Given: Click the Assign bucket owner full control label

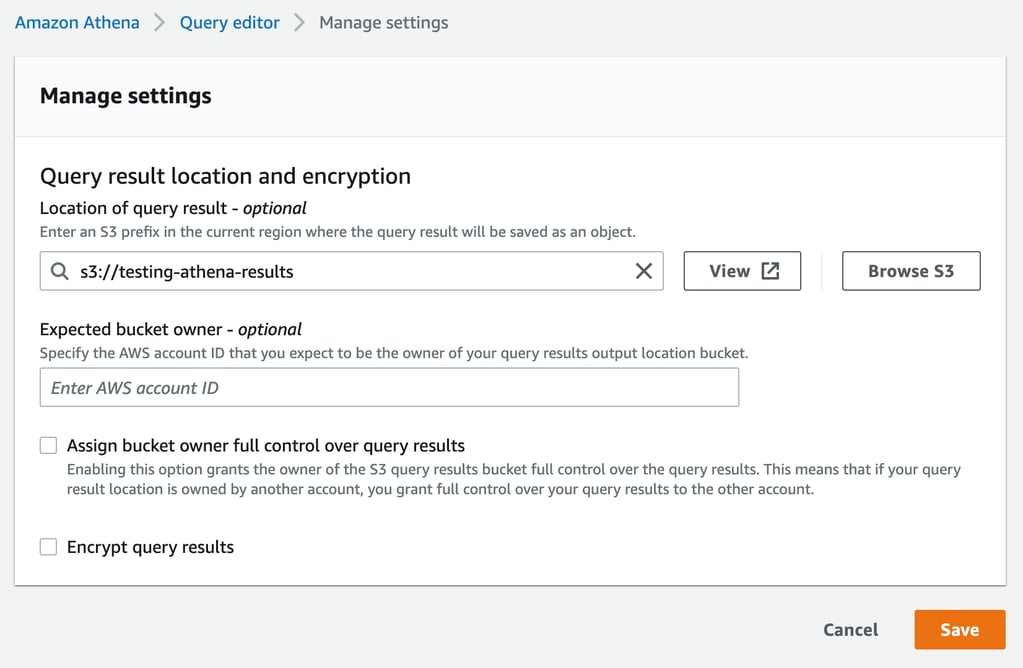Looking at the screenshot, I should [265, 445].
